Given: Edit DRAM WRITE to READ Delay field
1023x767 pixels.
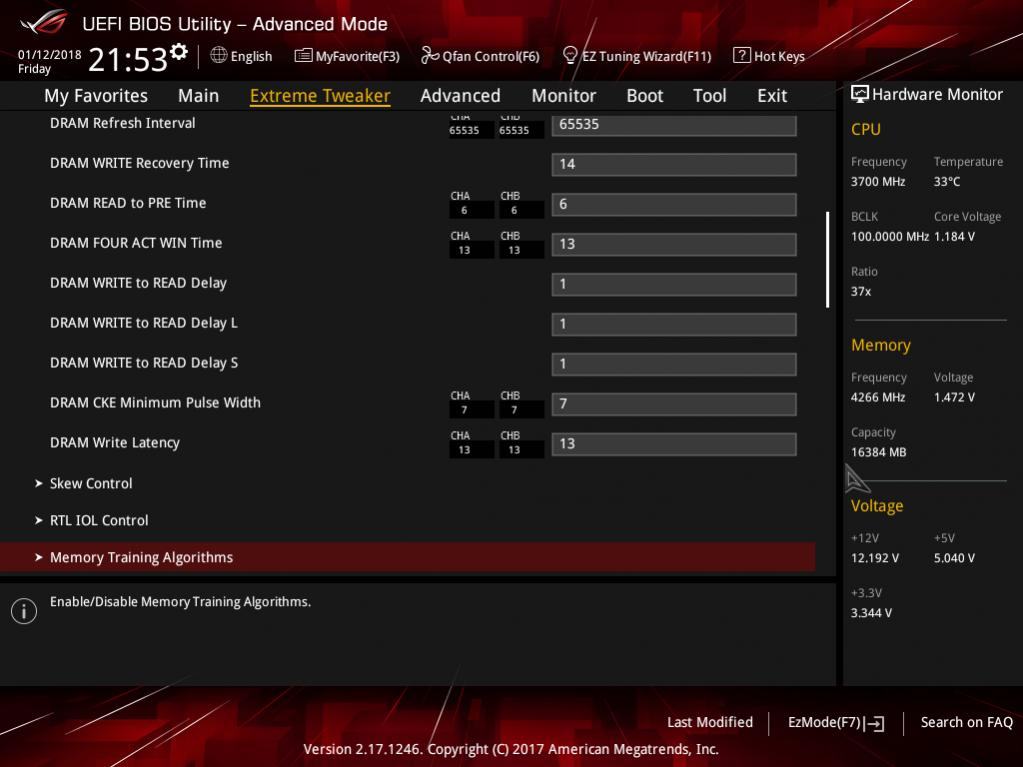Looking at the screenshot, I should (x=674, y=284).
